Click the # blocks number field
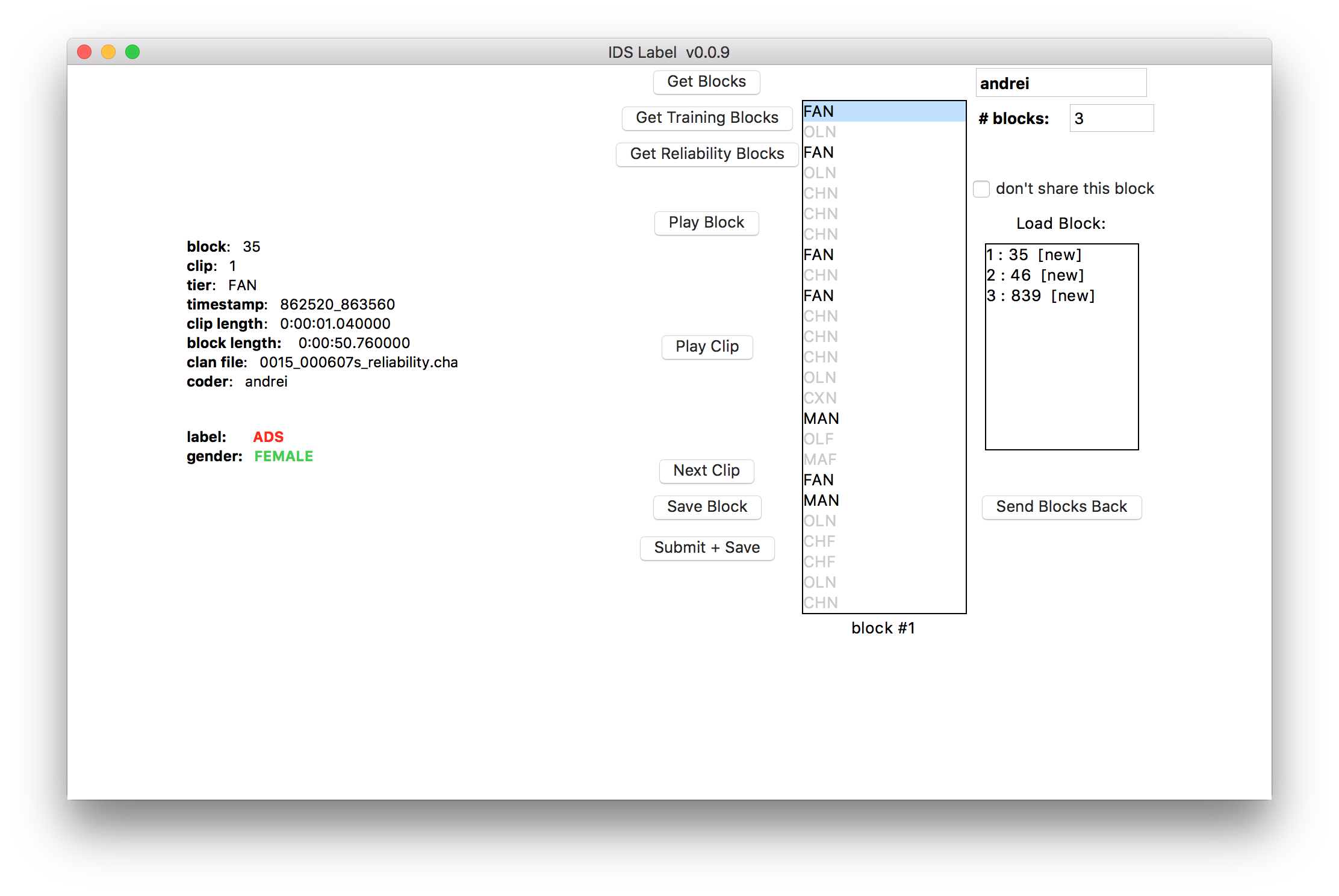The height and width of the screenshot is (896, 1339). click(1111, 119)
